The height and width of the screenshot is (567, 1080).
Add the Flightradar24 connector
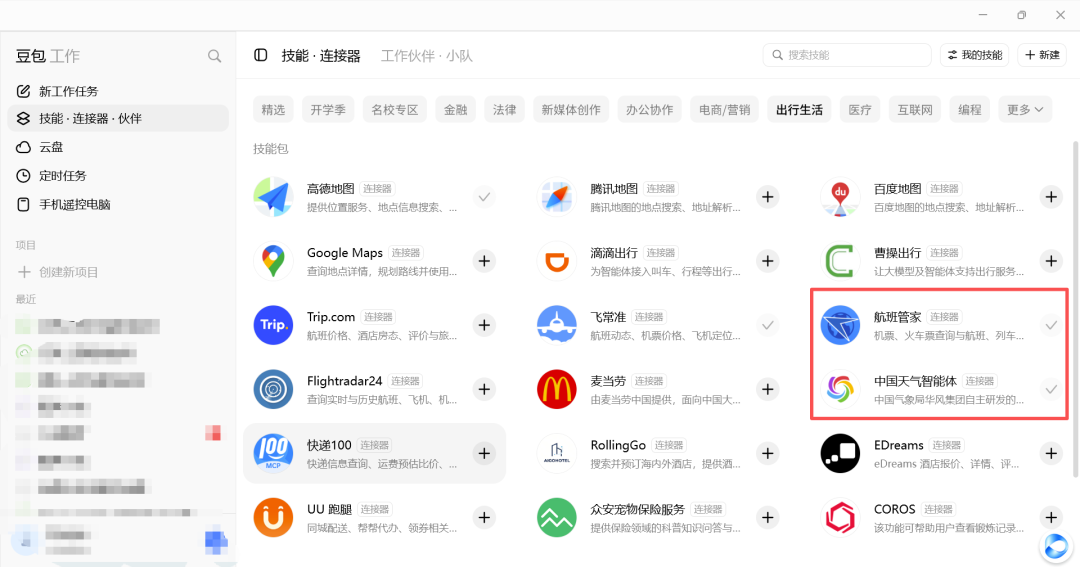pyautogui.click(x=484, y=389)
